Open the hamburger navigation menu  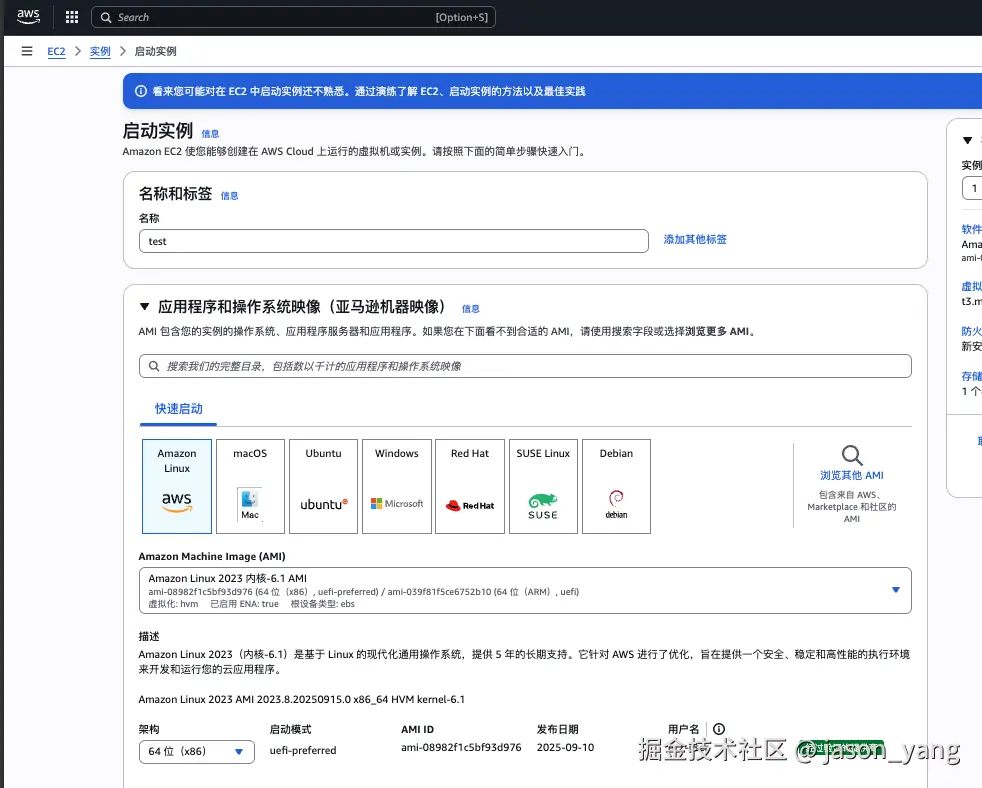[27, 51]
